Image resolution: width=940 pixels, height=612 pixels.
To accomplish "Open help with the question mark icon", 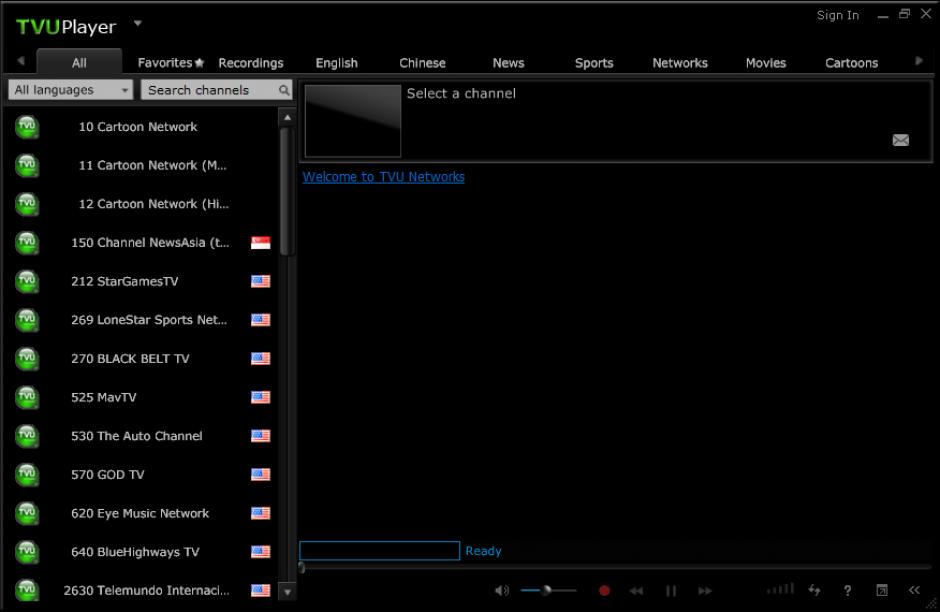I will [x=847, y=591].
